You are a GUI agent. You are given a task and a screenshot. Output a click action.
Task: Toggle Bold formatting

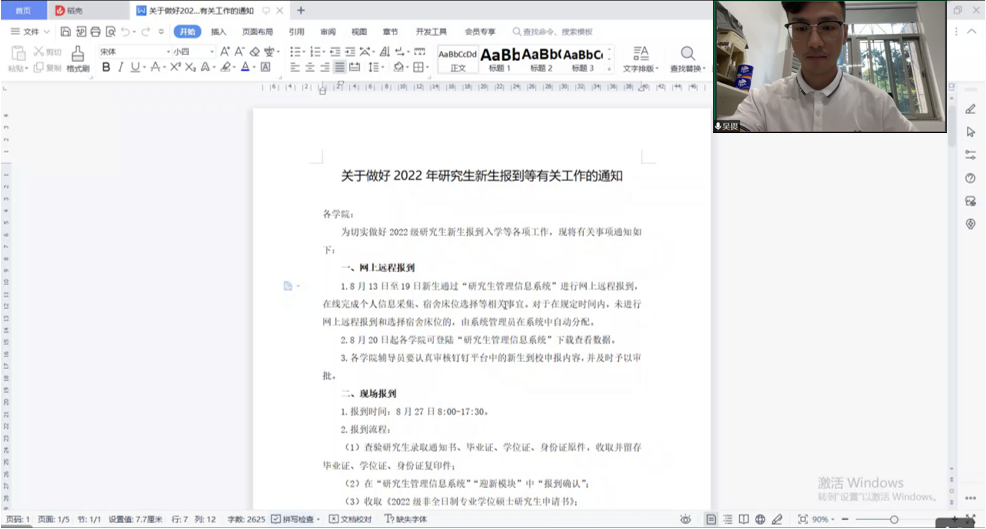pyautogui.click(x=106, y=67)
